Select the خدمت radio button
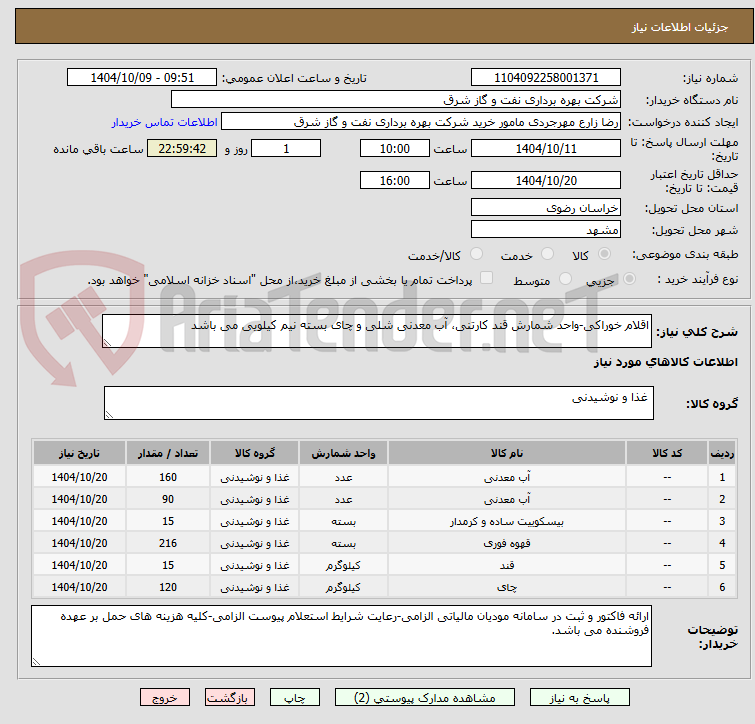 click(x=547, y=254)
